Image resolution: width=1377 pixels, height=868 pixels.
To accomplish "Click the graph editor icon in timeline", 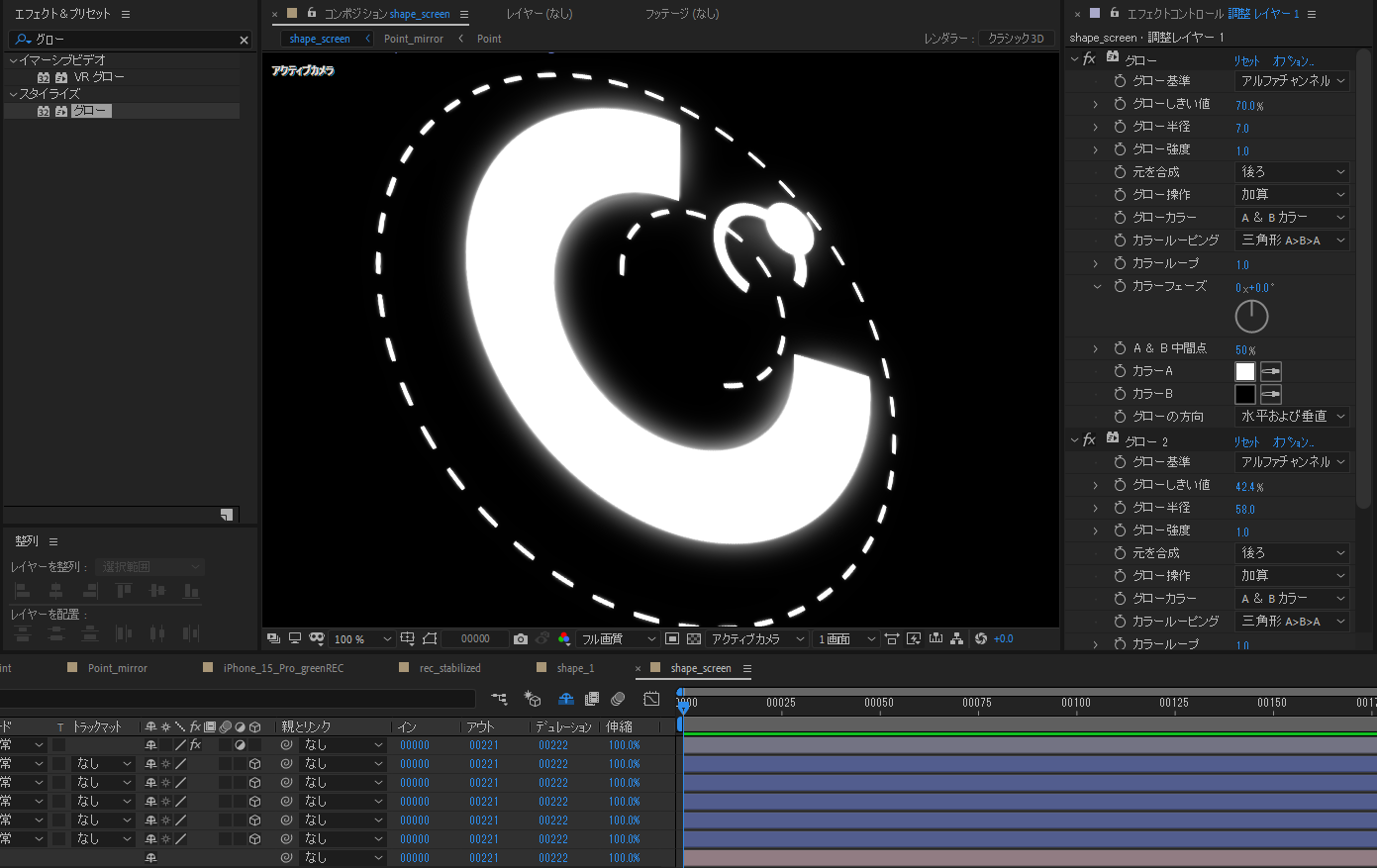I will tap(651, 699).
